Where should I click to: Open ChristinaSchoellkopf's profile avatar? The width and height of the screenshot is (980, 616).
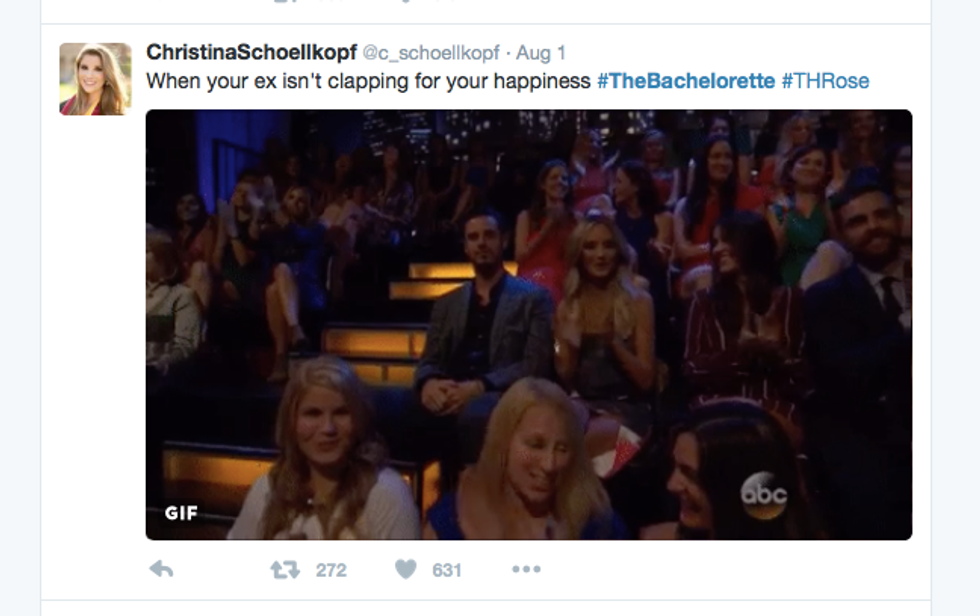coord(96,79)
